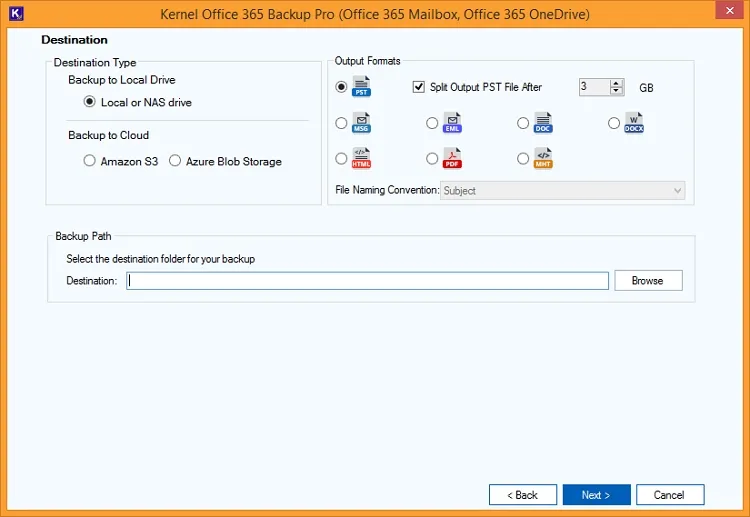Click the 'Split Output PST File After' label
The height and width of the screenshot is (517, 750).
[485, 87]
